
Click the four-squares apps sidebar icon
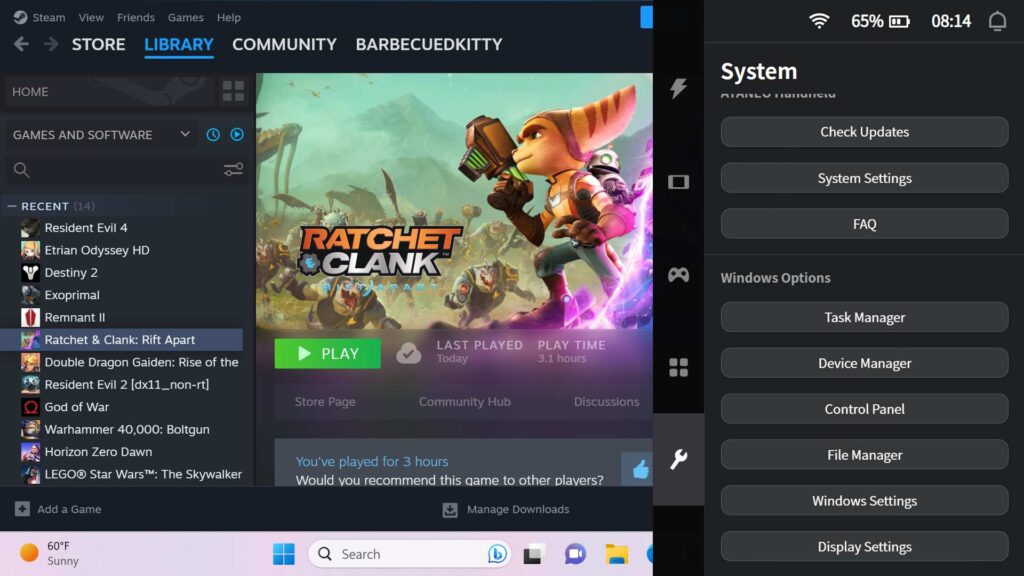click(678, 367)
